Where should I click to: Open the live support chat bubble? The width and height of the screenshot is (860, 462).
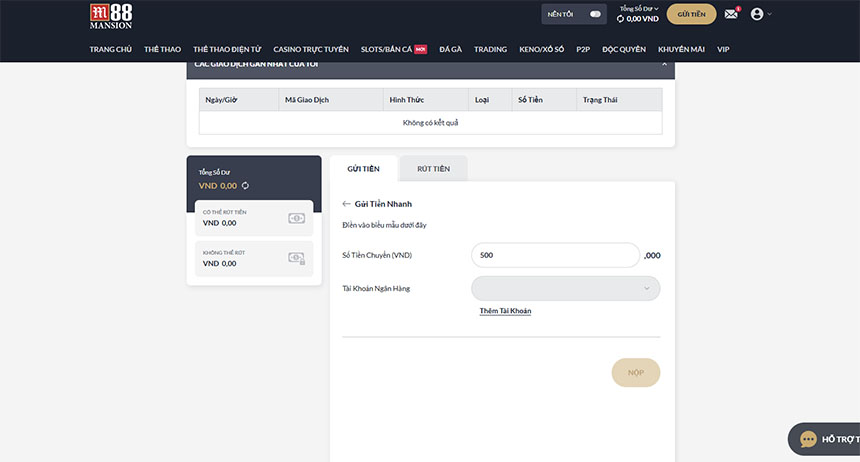click(x=808, y=439)
